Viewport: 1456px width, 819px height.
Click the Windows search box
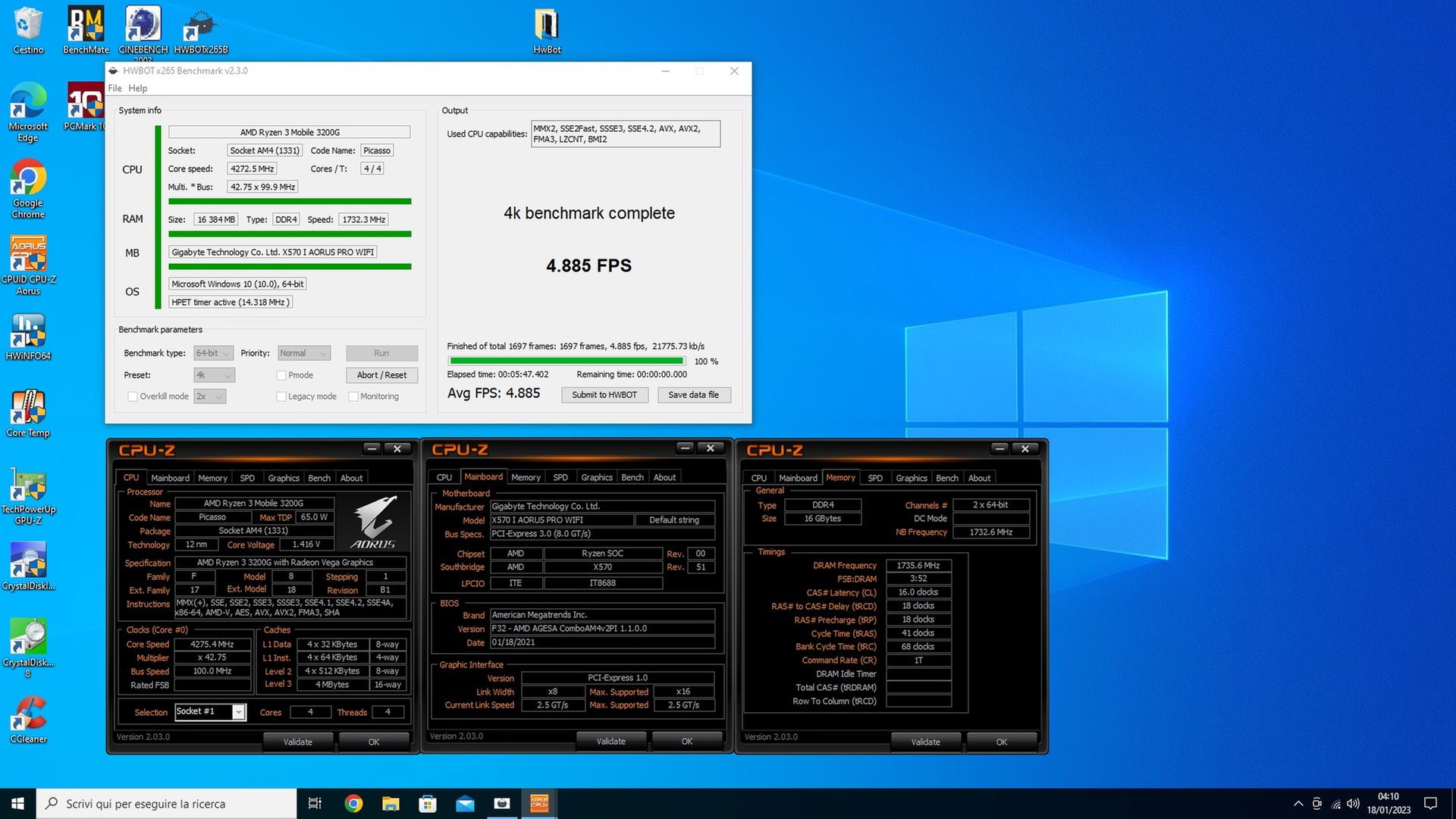coord(166,804)
